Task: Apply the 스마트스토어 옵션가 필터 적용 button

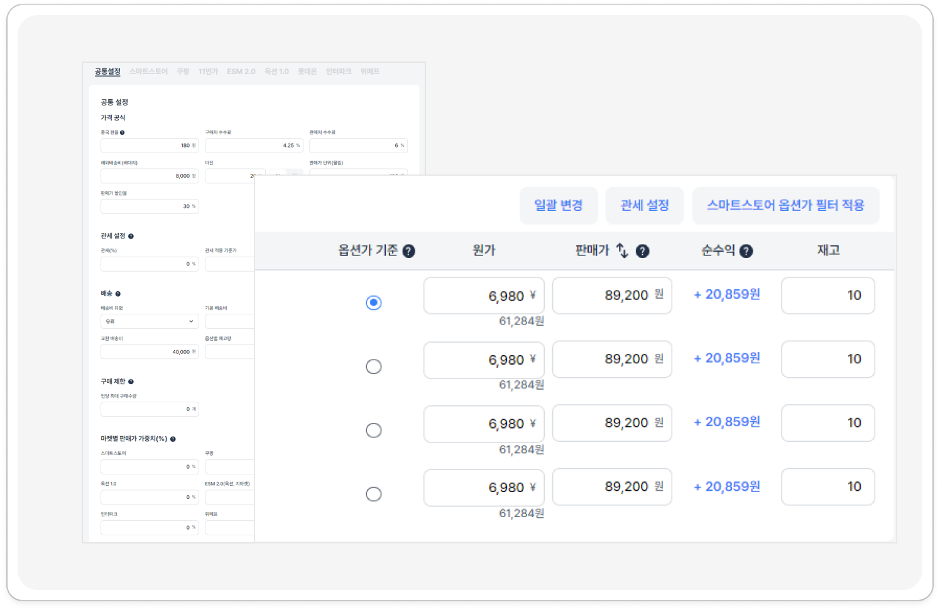Action: point(785,205)
